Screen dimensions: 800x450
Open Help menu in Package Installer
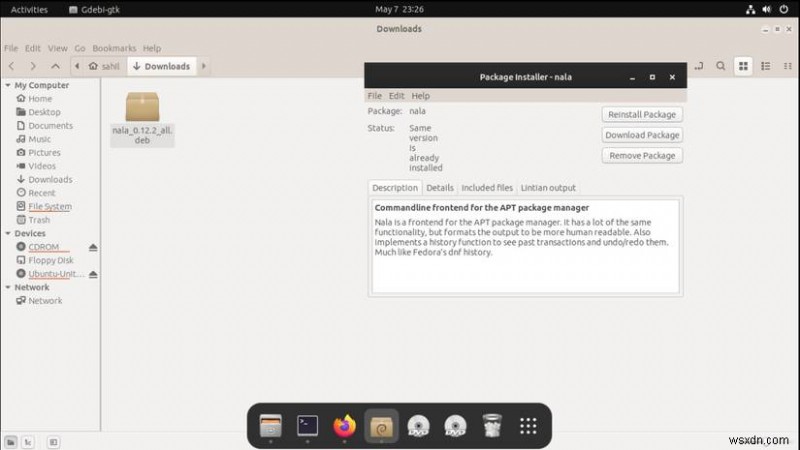420,96
